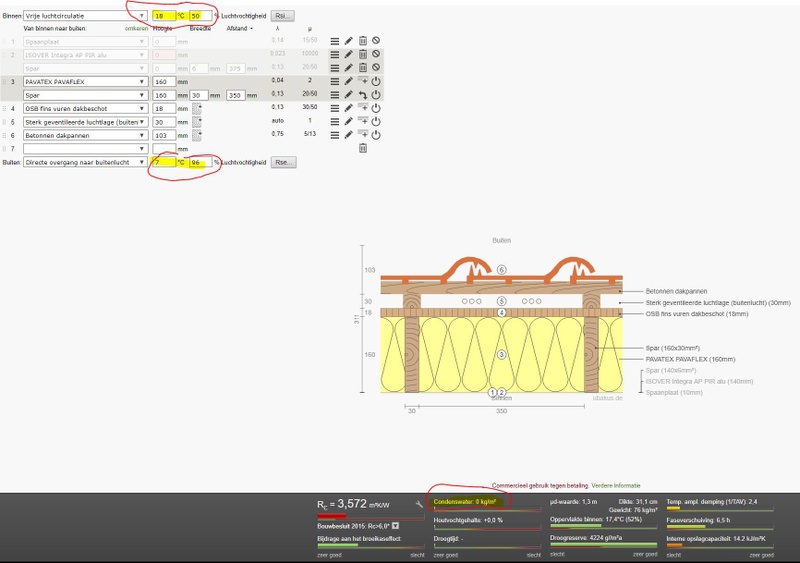Click the hatch pattern icon beside Sterk geventileerde luchtlaag
This screenshot has width=800, height=563.
[197, 122]
